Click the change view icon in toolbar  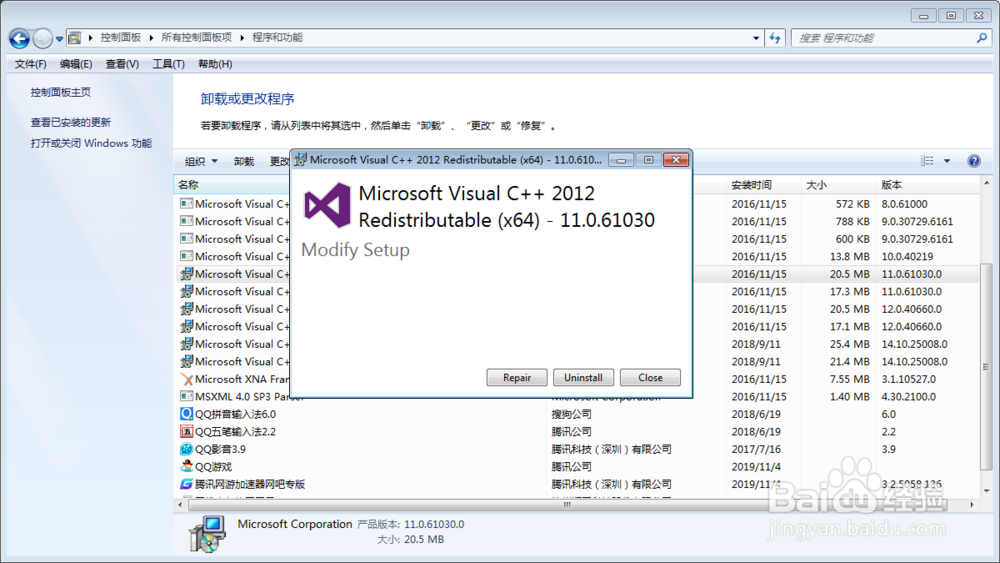click(927, 161)
